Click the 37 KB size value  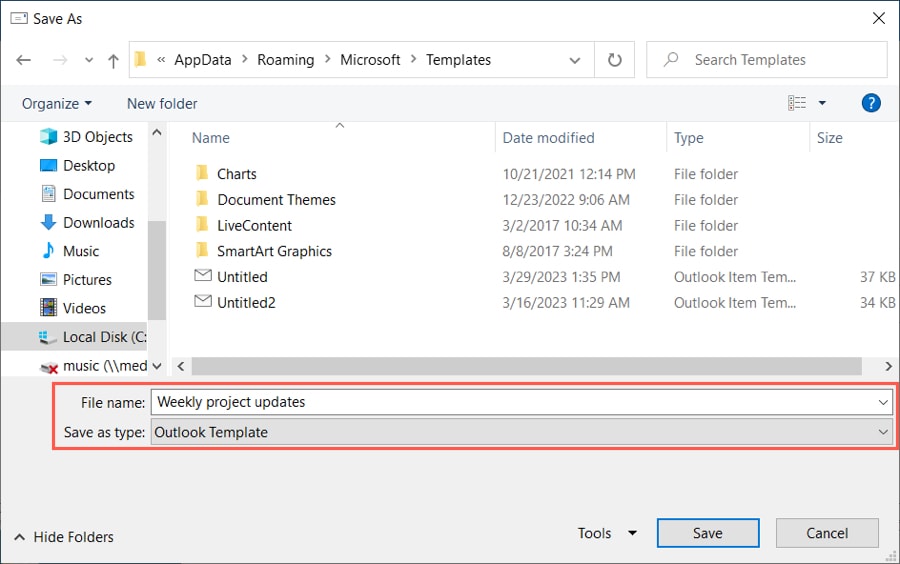coord(877,277)
